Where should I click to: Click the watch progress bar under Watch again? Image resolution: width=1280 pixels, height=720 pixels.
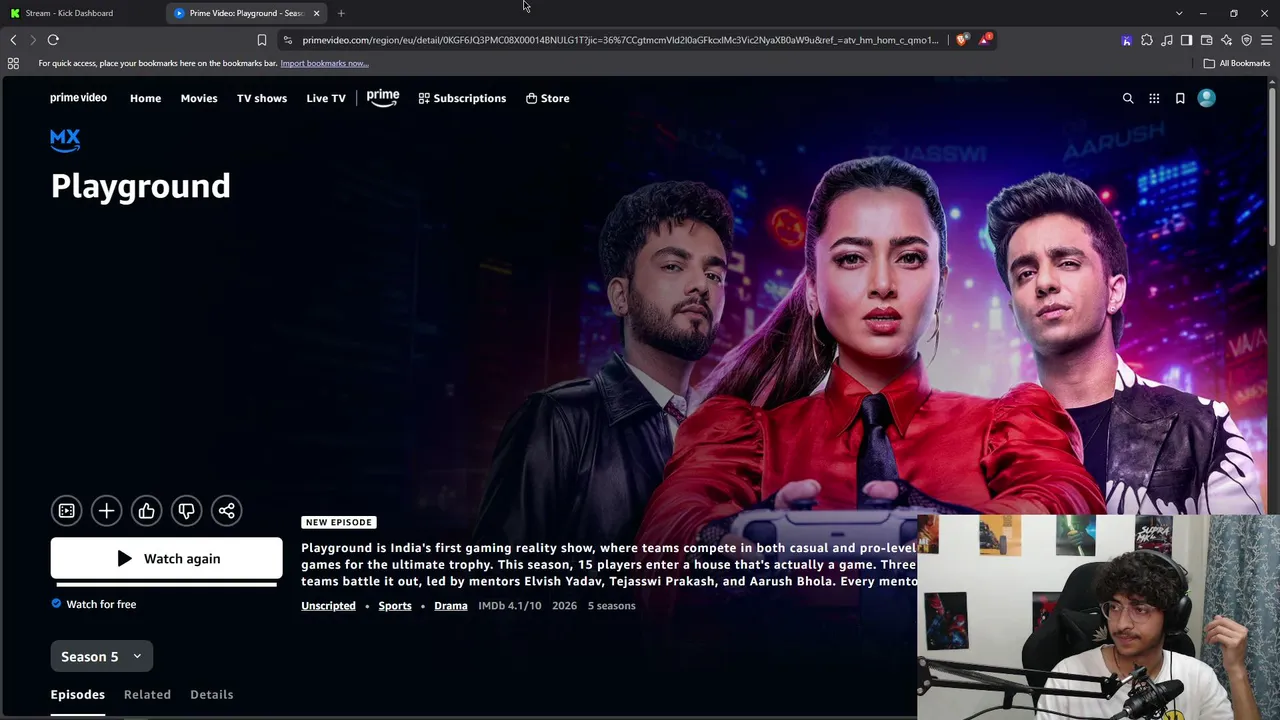167,584
